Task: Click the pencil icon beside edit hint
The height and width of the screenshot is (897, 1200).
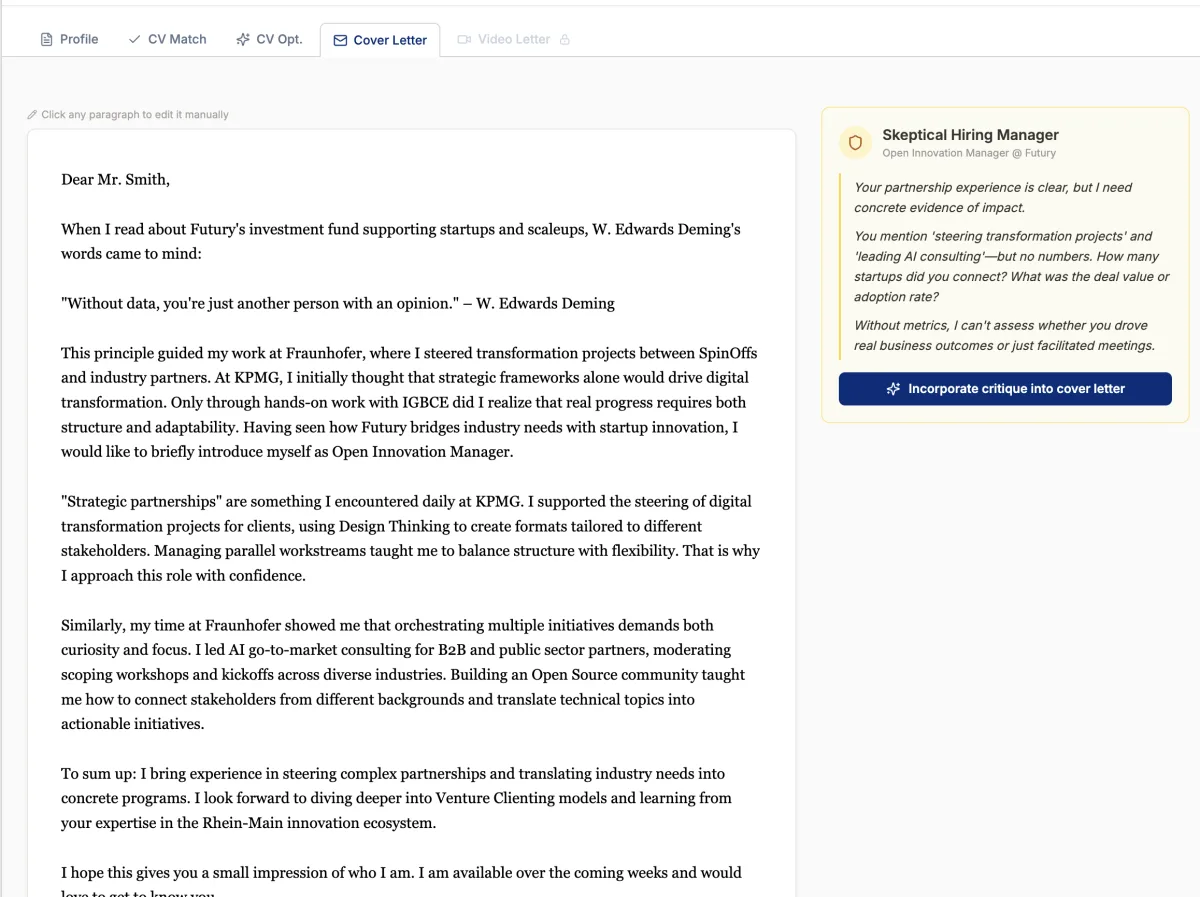Action: [32, 115]
